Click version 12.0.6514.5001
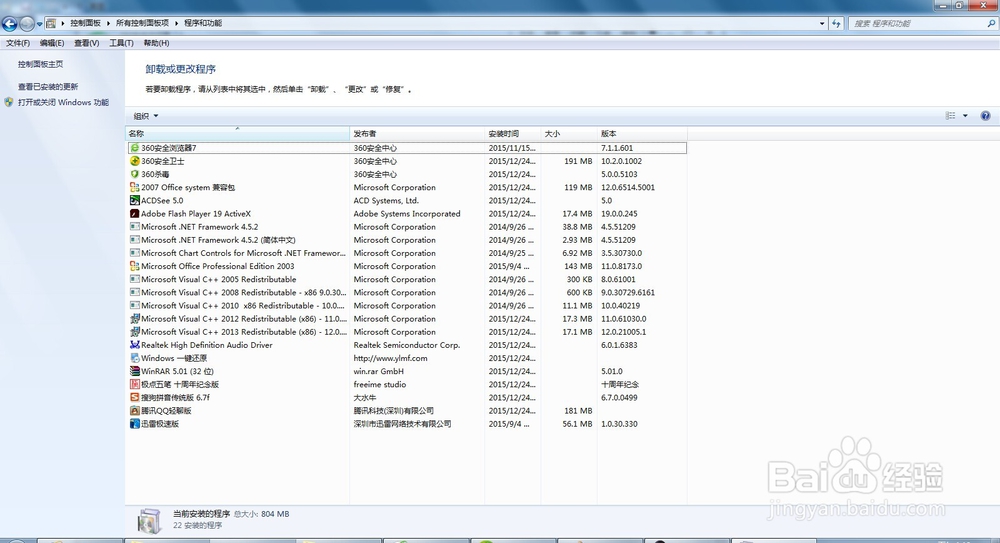 628,188
